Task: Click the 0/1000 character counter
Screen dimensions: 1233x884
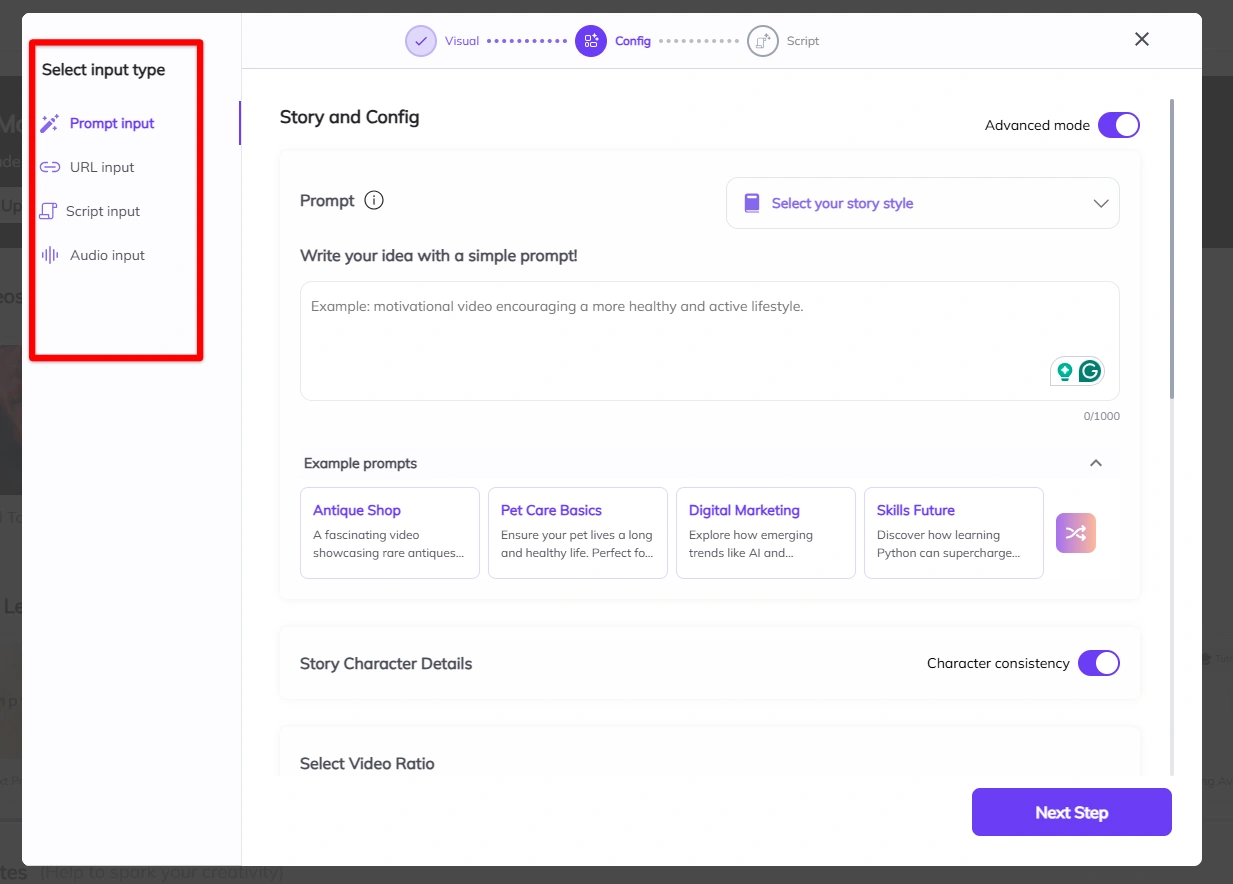Action: (1101, 416)
